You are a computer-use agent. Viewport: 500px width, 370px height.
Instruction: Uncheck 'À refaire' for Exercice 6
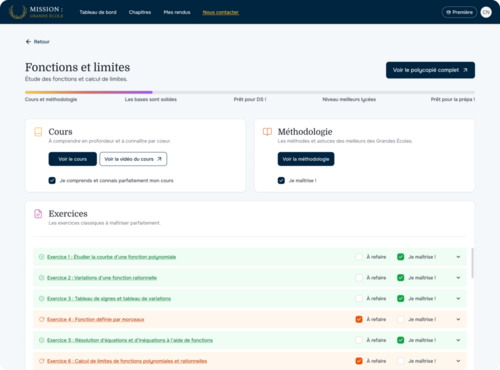[359, 361]
